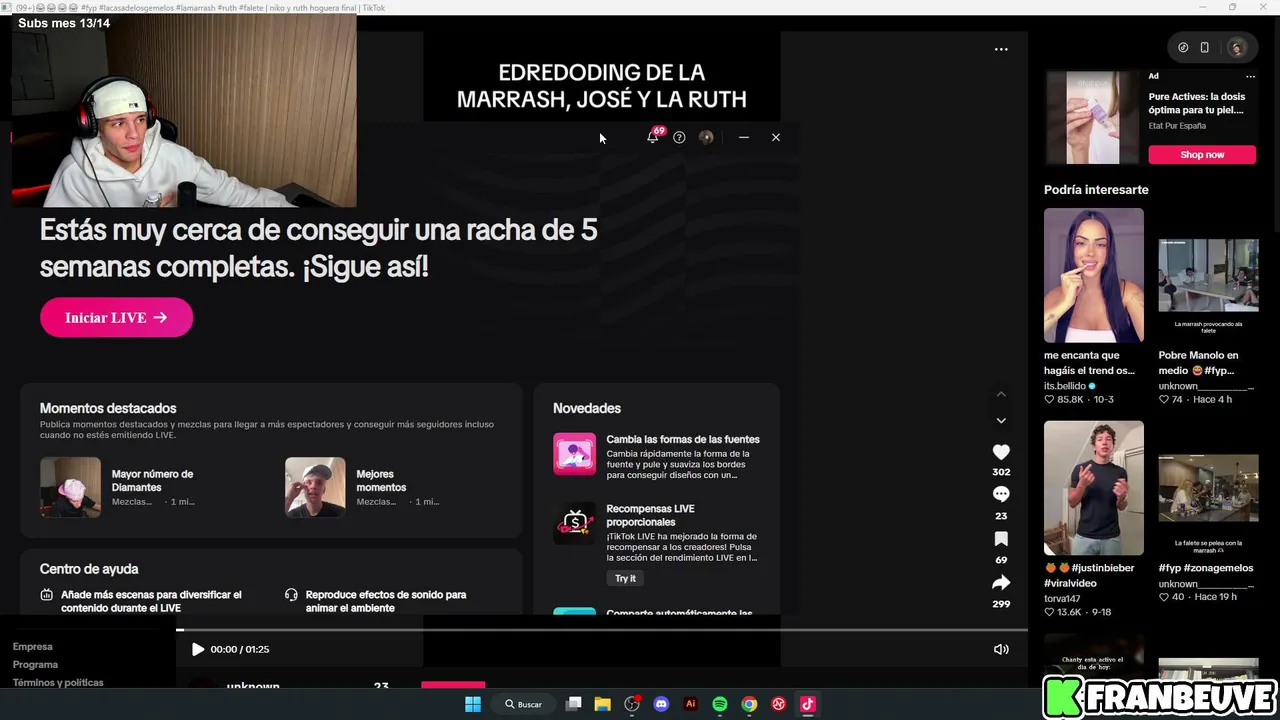Image resolution: width=1280 pixels, height=720 pixels.
Task: Go to next video arrow
Action: click(x=1001, y=420)
